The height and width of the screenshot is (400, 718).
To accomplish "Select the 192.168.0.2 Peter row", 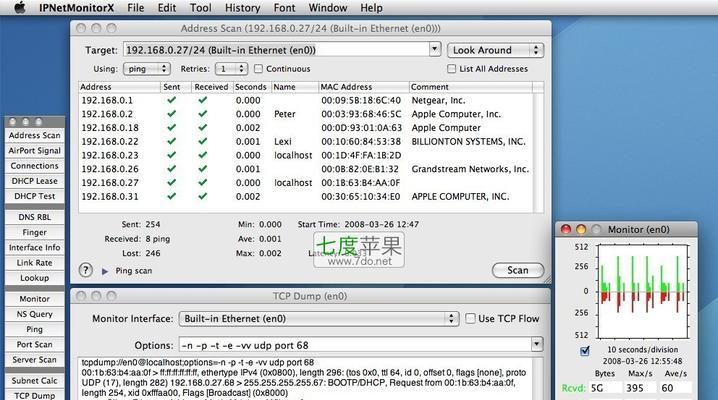I will click(305, 114).
